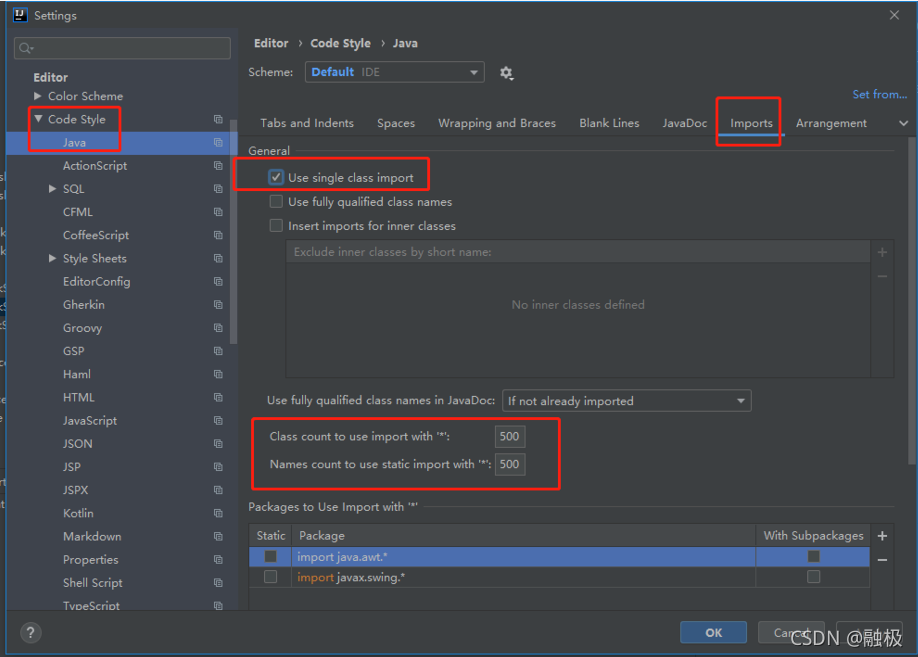This screenshot has width=918, height=657.
Task: Click the copy icon beside ActionScript
Action: (x=218, y=166)
